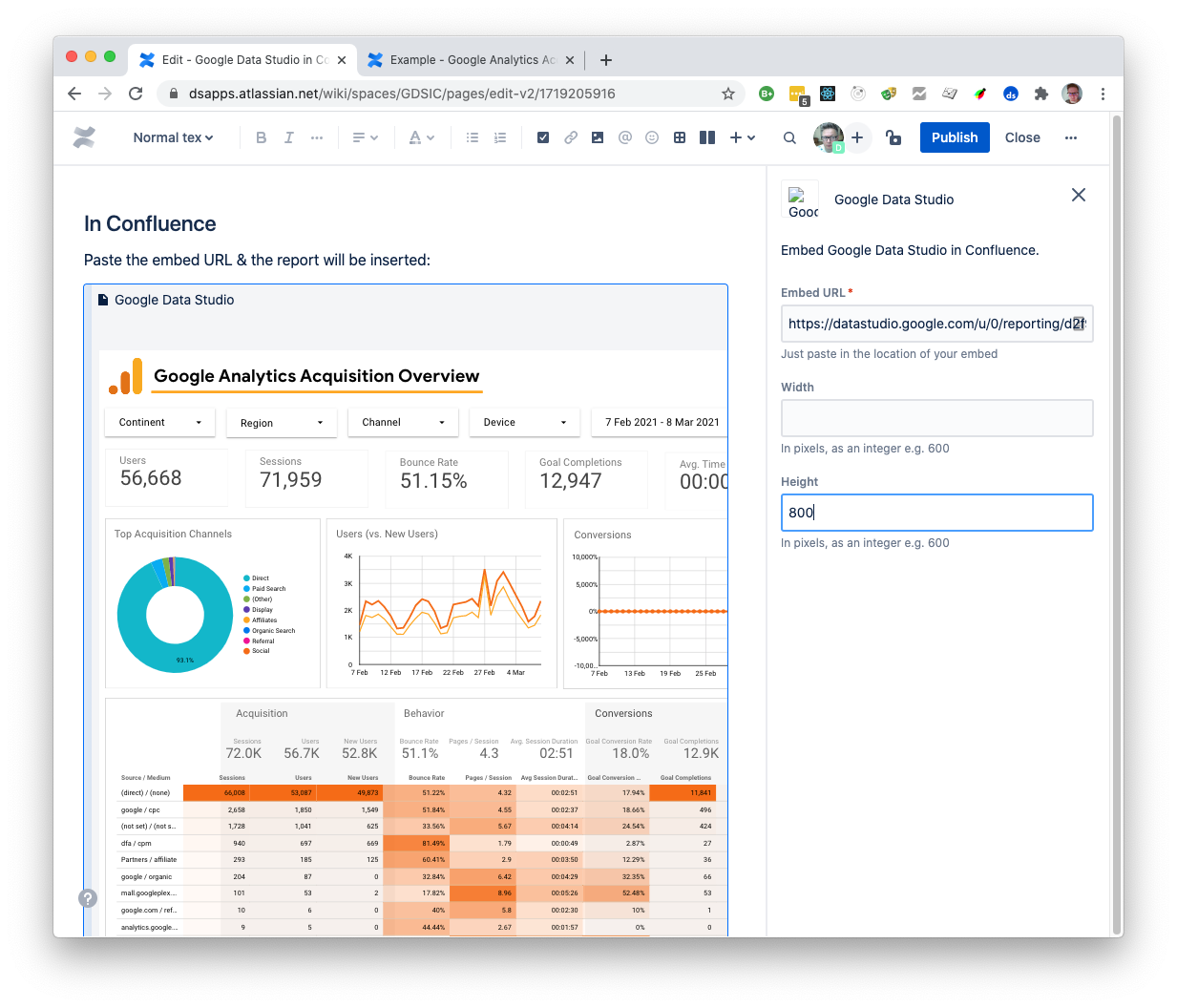Toggle the action item checkbox tool
Viewport: 1177px width, 1008px height.
[543, 137]
